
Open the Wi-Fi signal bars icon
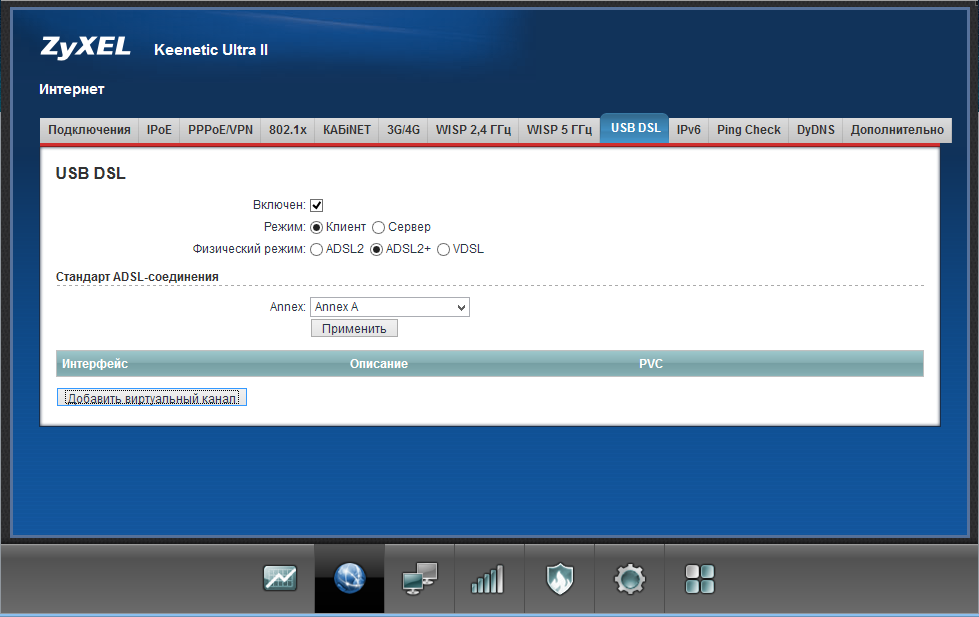488,578
